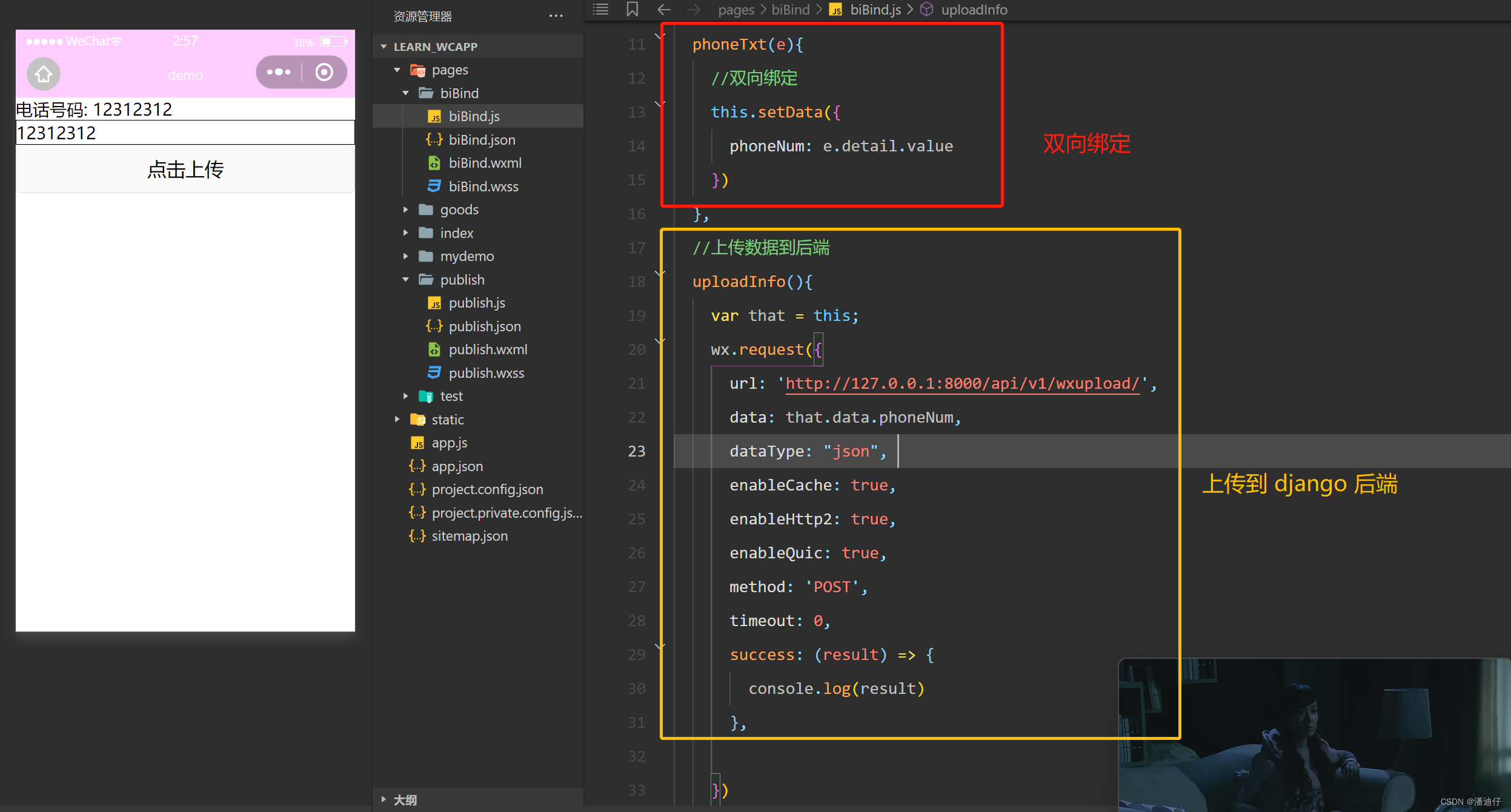Click pages in the breadcrumb navigation

coord(736,9)
